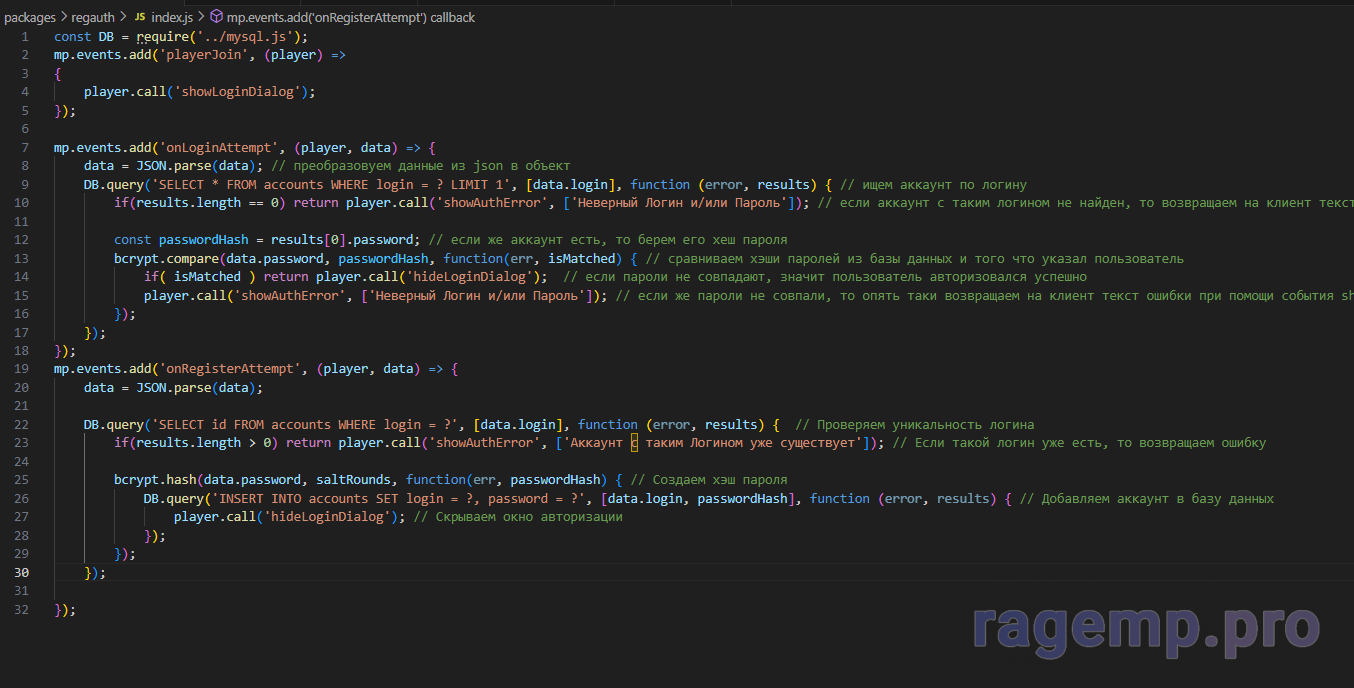This screenshot has width=1354, height=688.
Task: Click the ragemp.pro watermark
Action: tap(1146, 627)
